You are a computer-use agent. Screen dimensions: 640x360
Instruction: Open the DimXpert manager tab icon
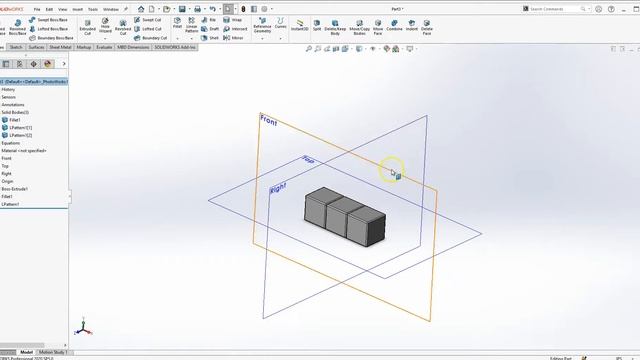click(33, 64)
